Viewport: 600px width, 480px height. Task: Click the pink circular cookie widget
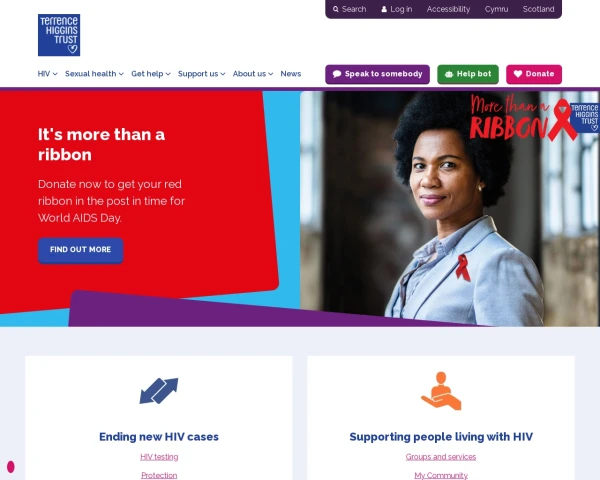coord(11,467)
